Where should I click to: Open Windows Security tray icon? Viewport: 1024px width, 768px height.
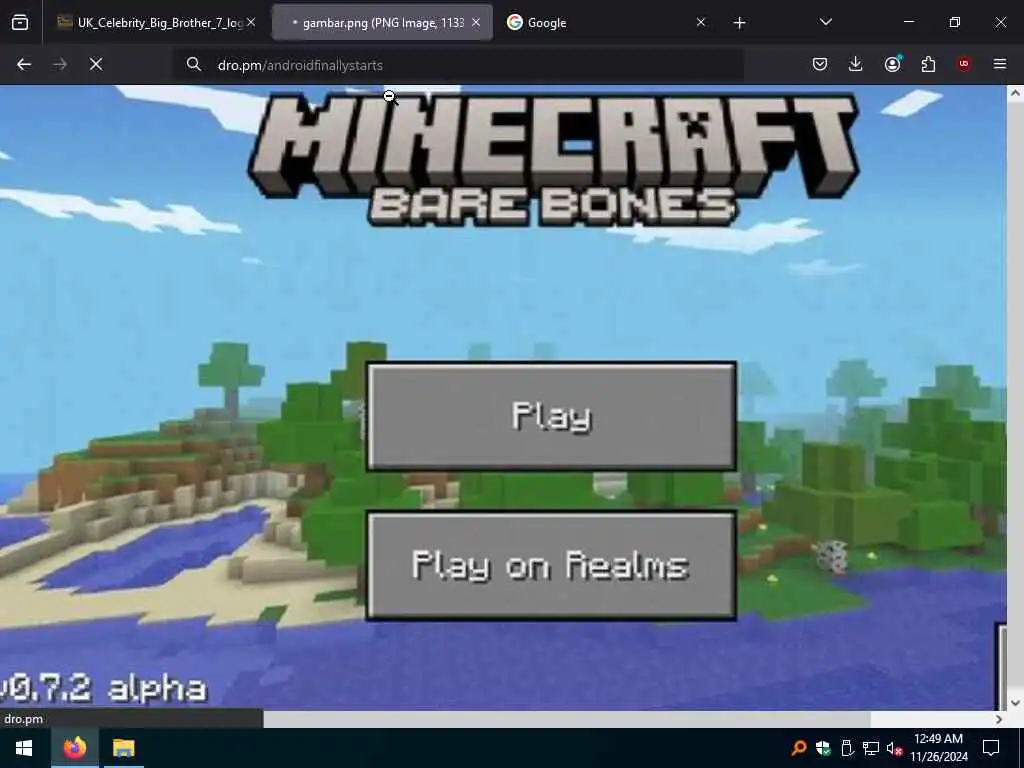point(823,748)
